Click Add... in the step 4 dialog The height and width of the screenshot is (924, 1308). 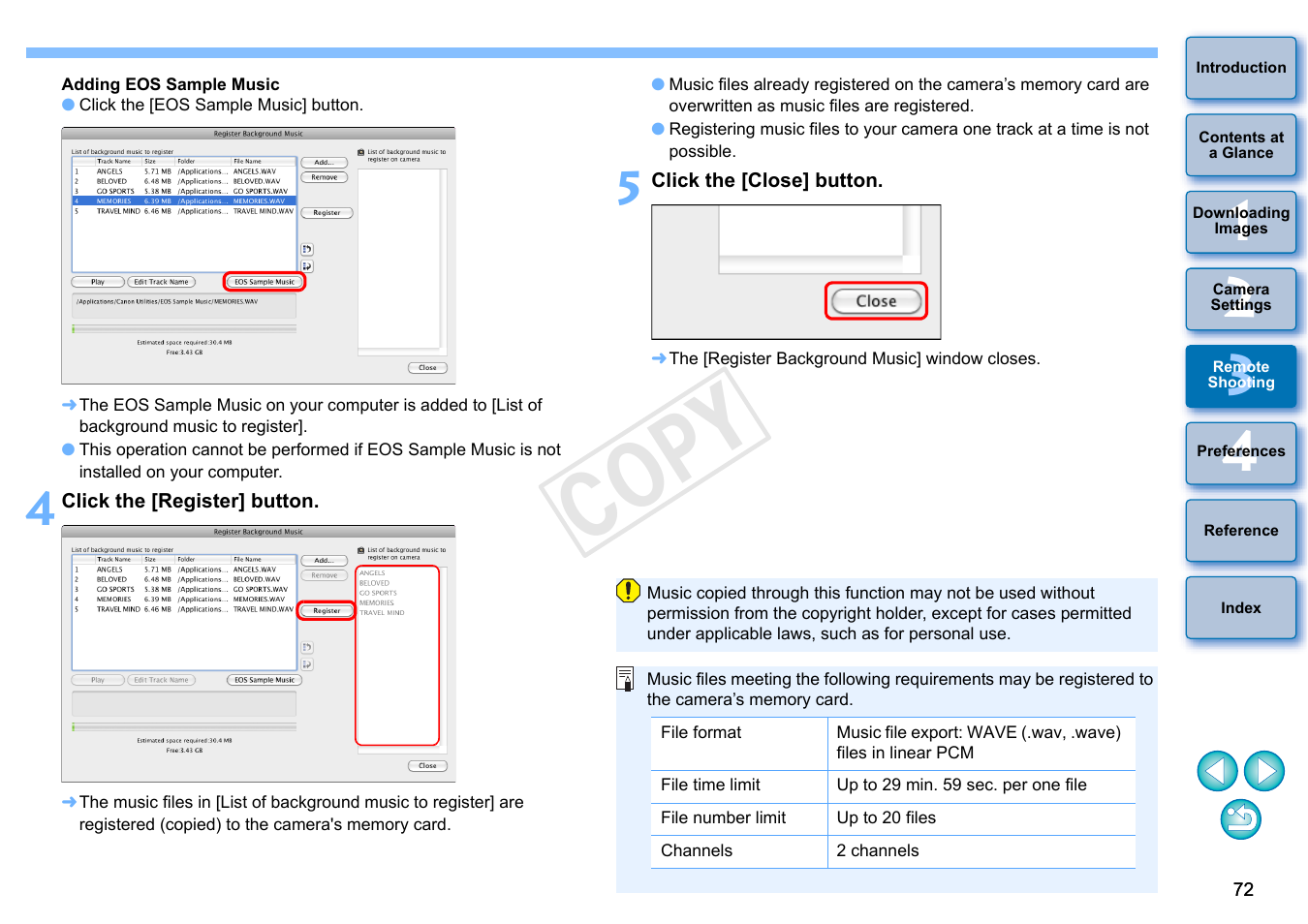click(x=324, y=561)
